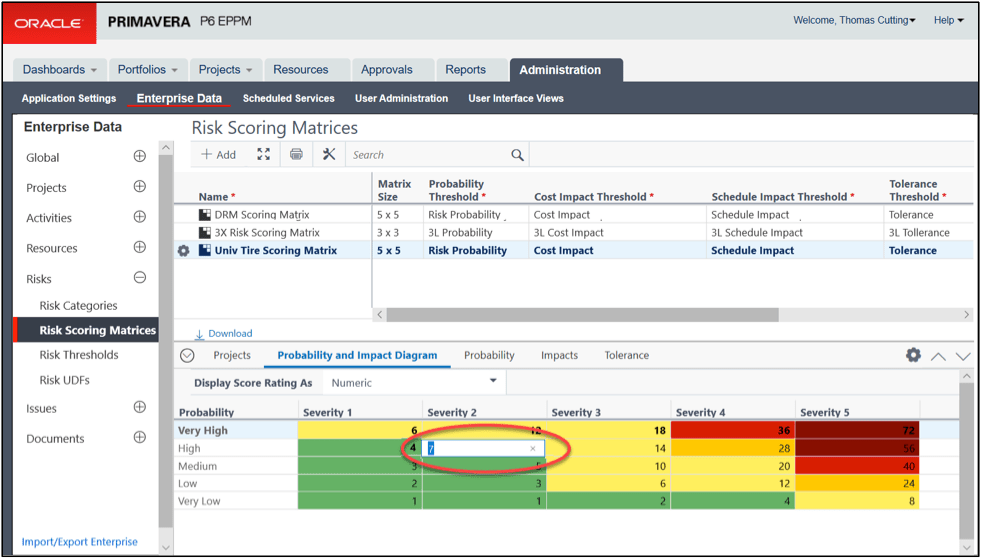The height and width of the screenshot is (558, 981).
Task: Open the wrench customize tools icon
Action: pos(329,155)
